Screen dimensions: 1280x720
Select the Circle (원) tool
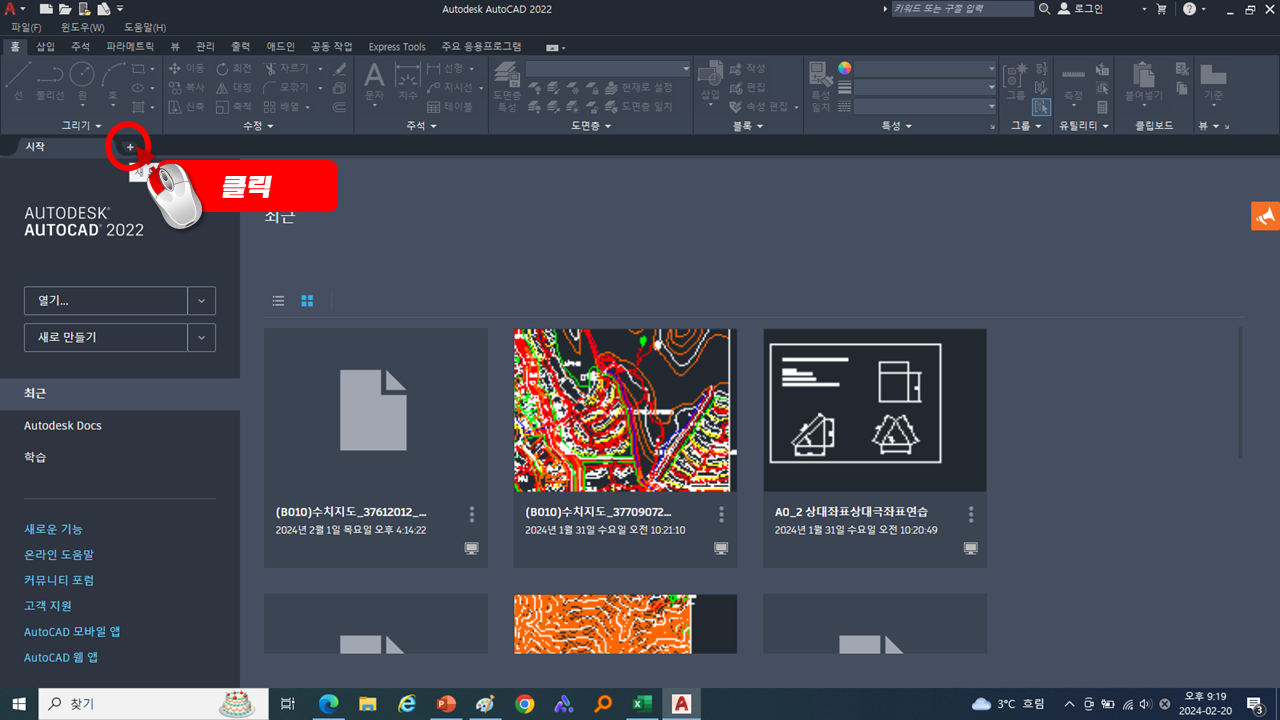pos(82,82)
